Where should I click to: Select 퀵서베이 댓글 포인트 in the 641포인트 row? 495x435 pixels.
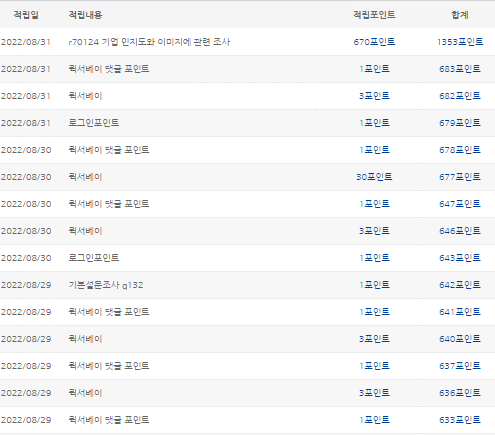[x=109, y=312]
